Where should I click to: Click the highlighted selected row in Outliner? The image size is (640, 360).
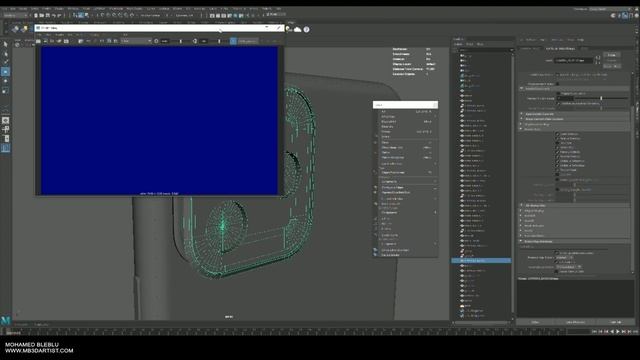pyautogui.click(x=481, y=260)
